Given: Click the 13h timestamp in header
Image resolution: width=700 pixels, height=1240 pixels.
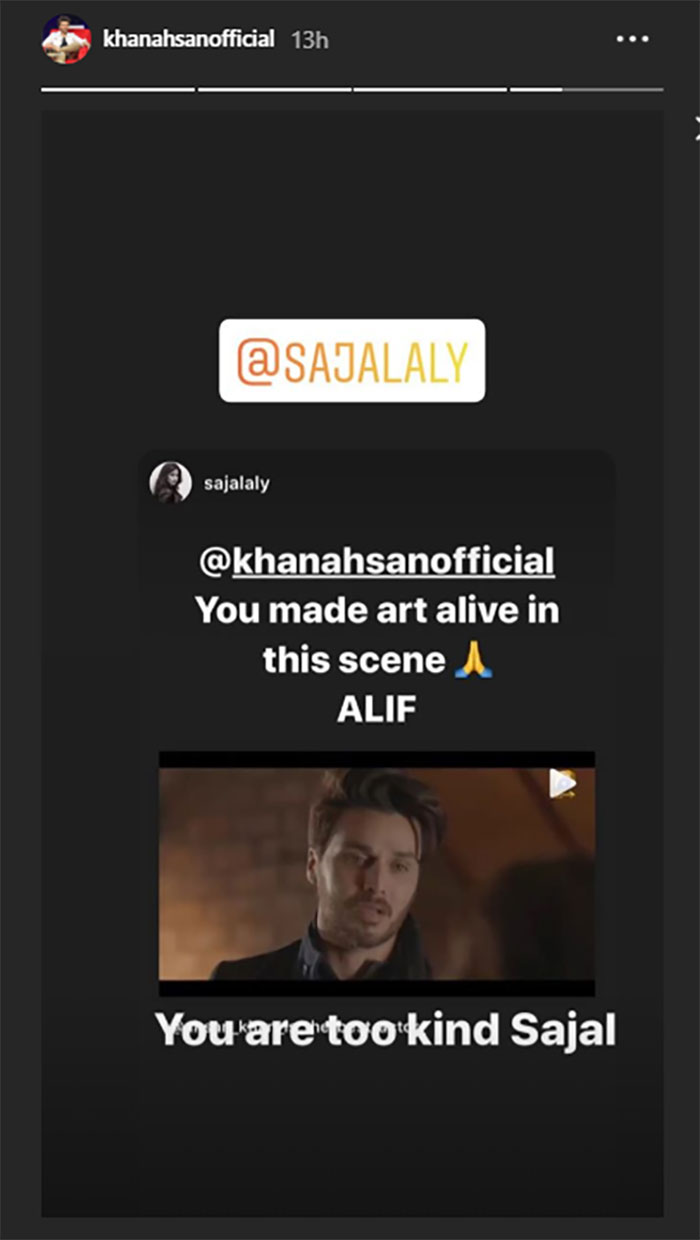Looking at the screenshot, I should point(309,40).
